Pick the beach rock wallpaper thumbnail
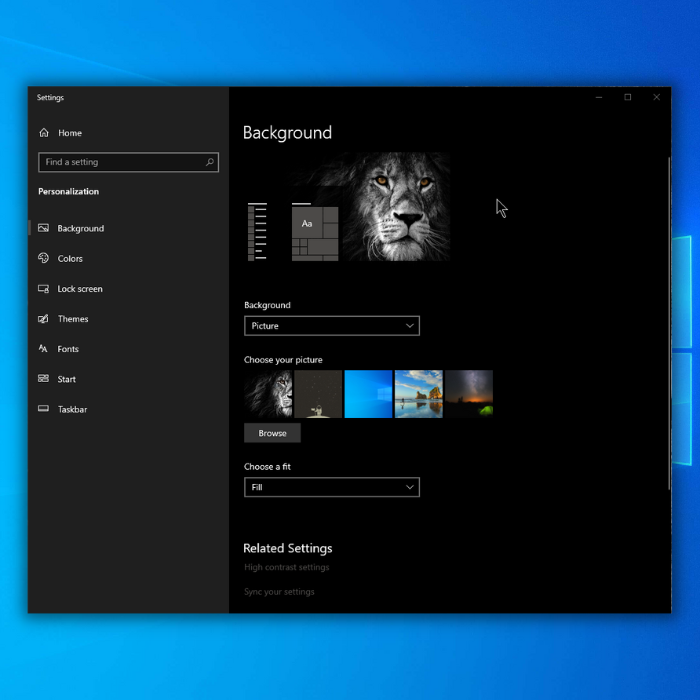 point(418,393)
